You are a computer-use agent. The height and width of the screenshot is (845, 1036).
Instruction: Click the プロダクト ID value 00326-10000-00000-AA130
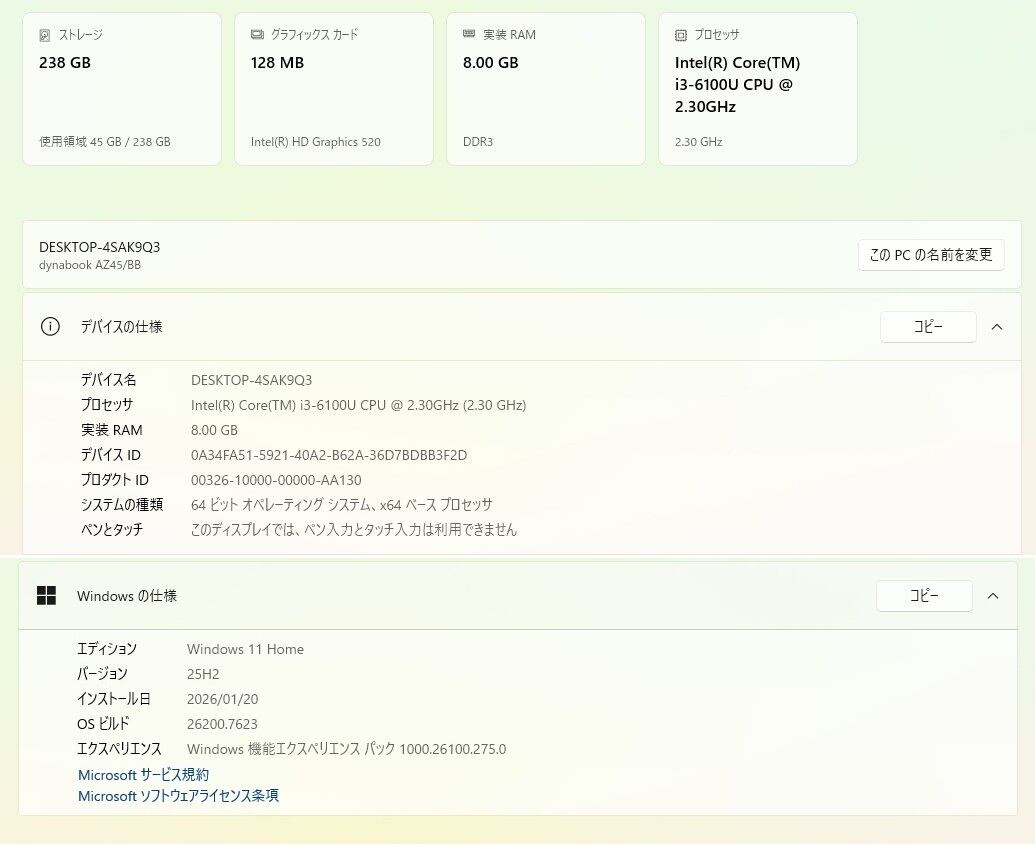click(x=276, y=480)
